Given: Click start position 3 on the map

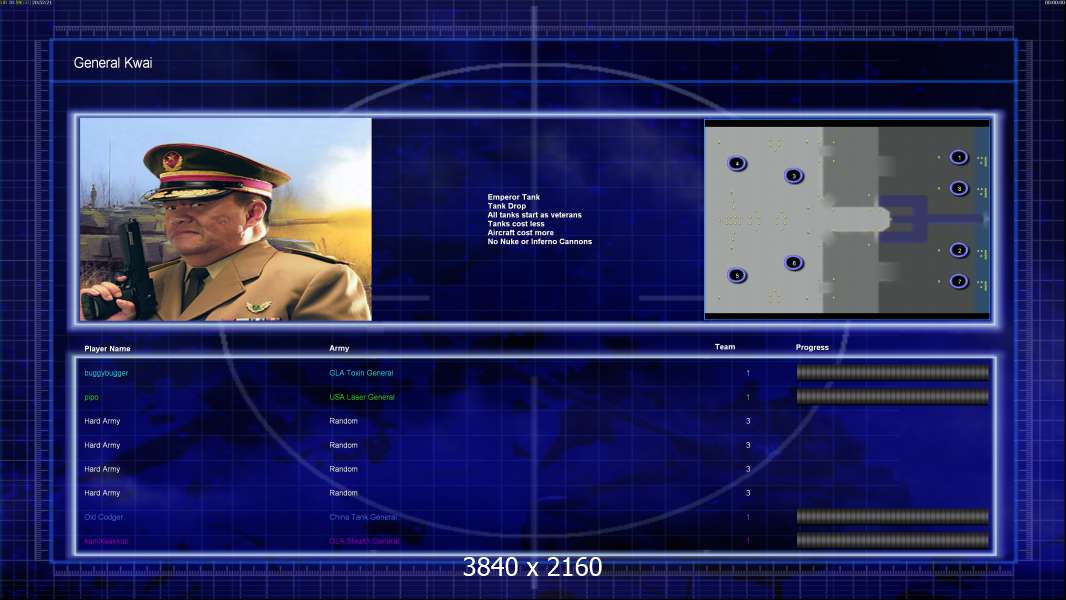Looking at the screenshot, I should pyautogui.click(x=793, y=176).
